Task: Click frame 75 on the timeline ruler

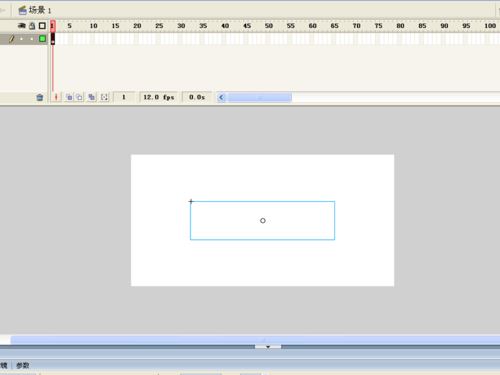Action: click(378, 26)
